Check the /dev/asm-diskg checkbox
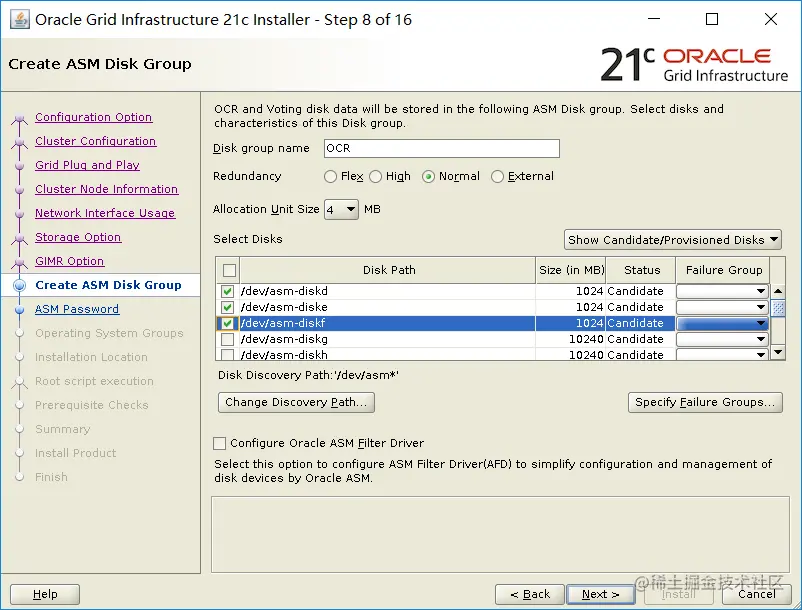This screenshot has width=802, height=610. coord(228,340)
